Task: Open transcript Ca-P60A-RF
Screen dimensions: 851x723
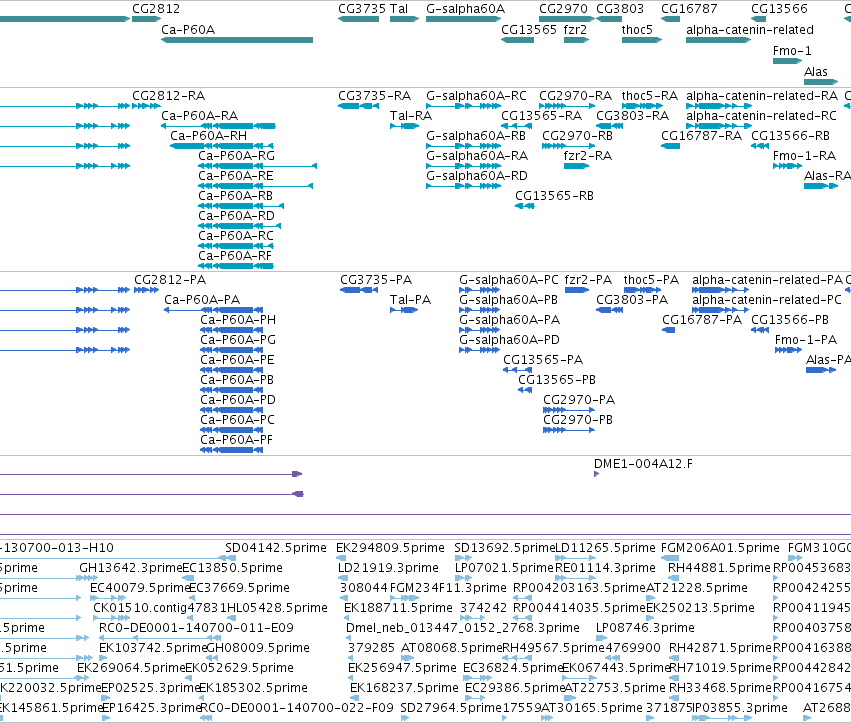Action: pyautogui.click(x=235, y=256)
